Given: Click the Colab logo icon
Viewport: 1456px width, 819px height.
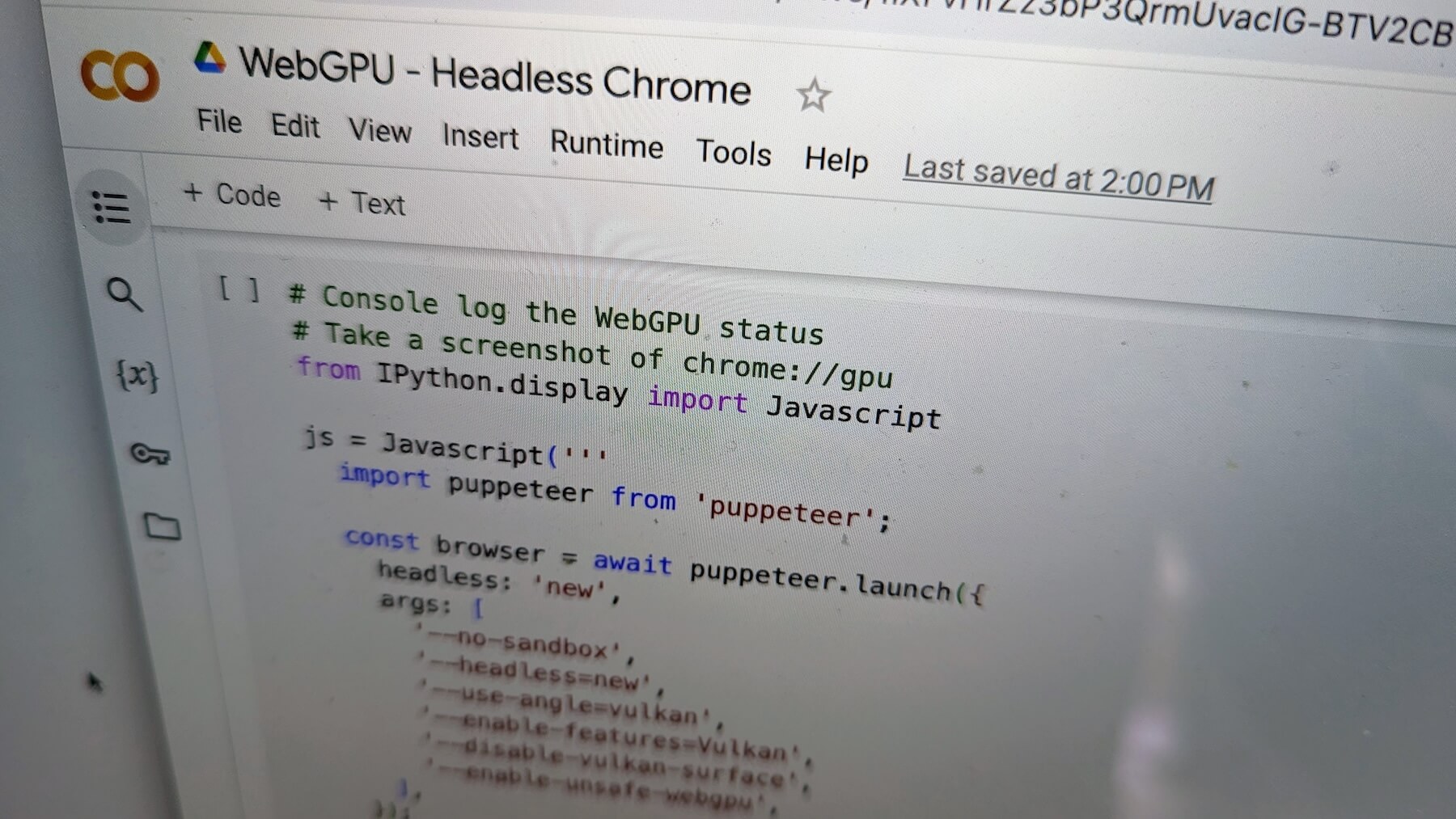Looking at the screenshot, I should pyautogui.click(x=120, y=76).
